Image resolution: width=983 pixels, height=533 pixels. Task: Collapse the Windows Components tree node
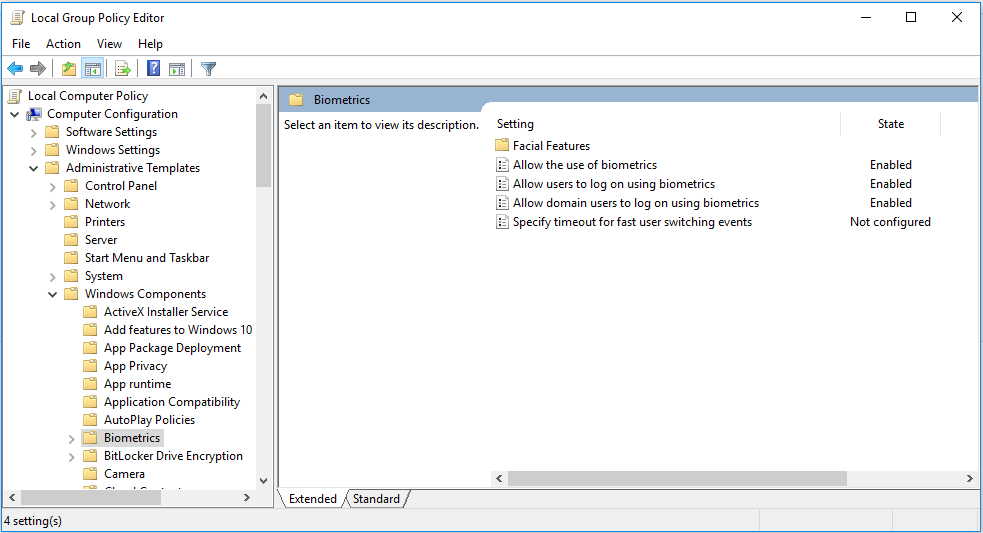coord(53,294)
